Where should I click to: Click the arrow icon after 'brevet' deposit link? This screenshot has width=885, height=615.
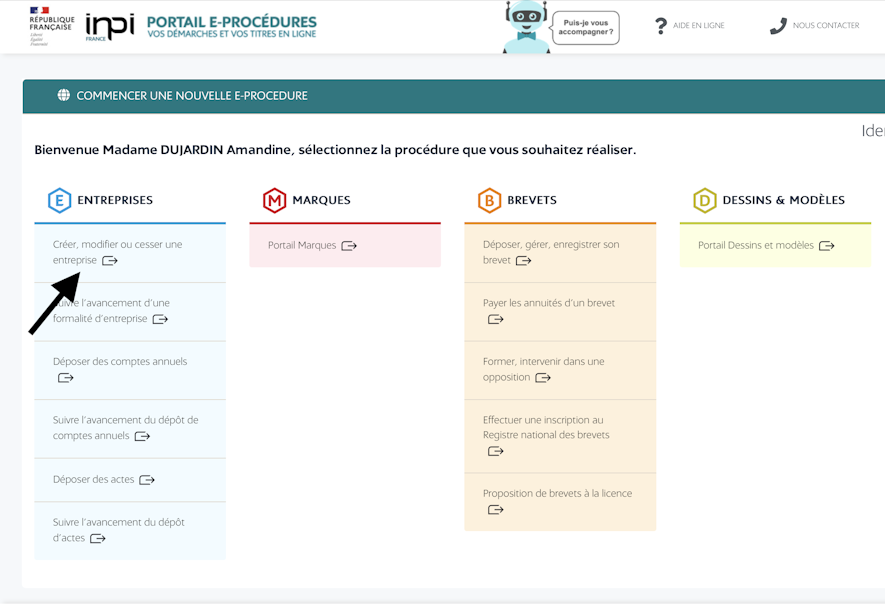[x=523, y=261]
